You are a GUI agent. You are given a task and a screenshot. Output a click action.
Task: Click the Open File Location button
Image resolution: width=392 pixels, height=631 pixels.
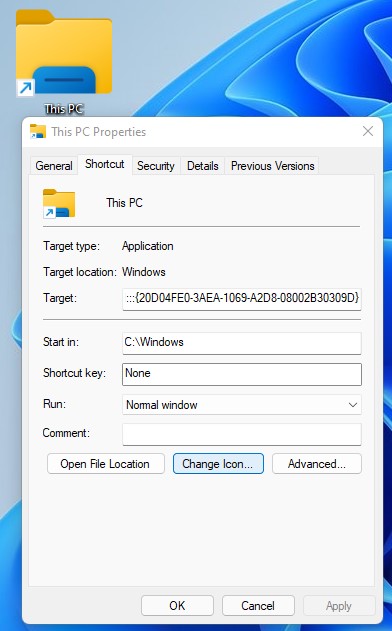point(106,464)
